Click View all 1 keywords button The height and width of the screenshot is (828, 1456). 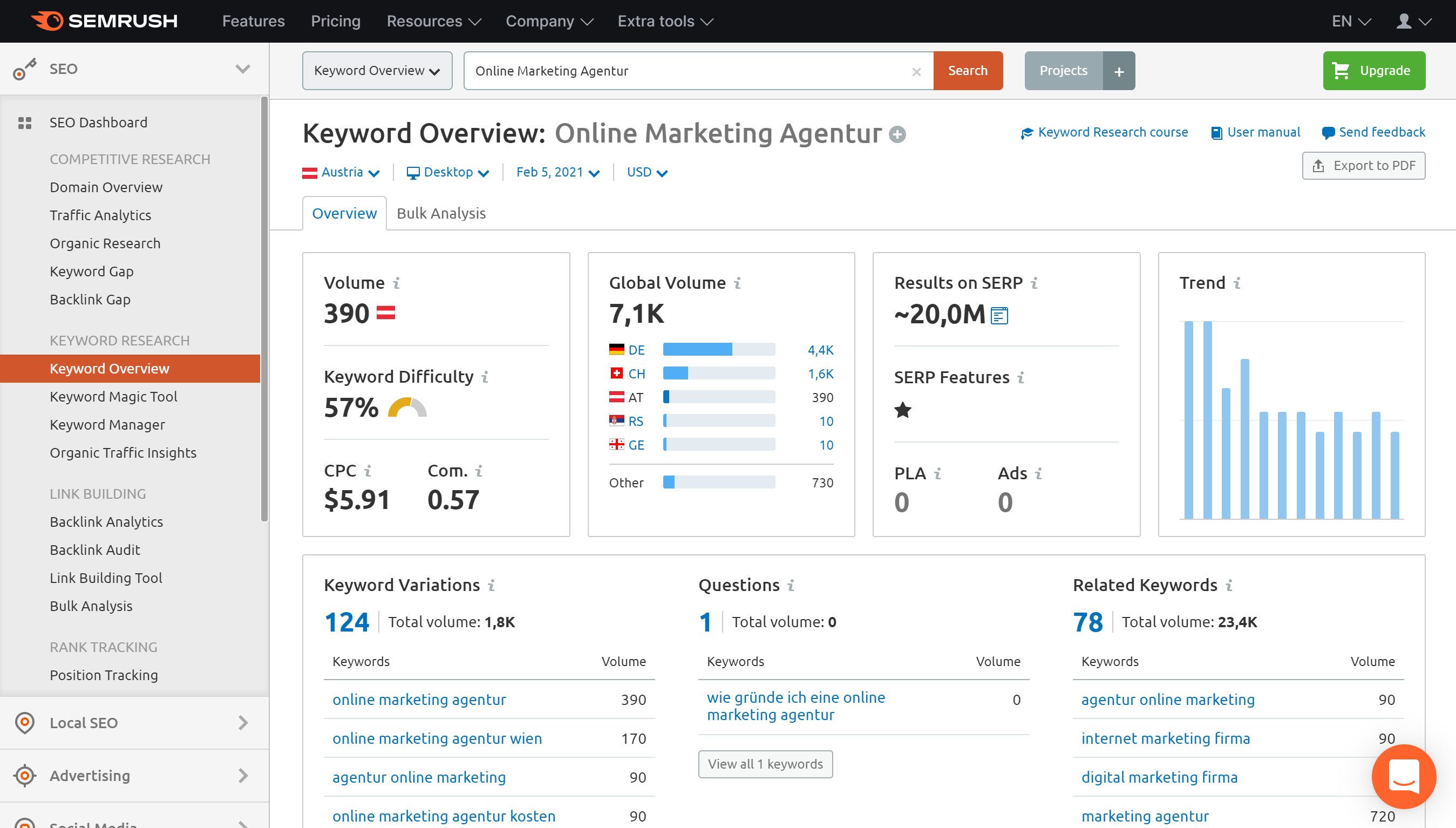tap(765, 764)
